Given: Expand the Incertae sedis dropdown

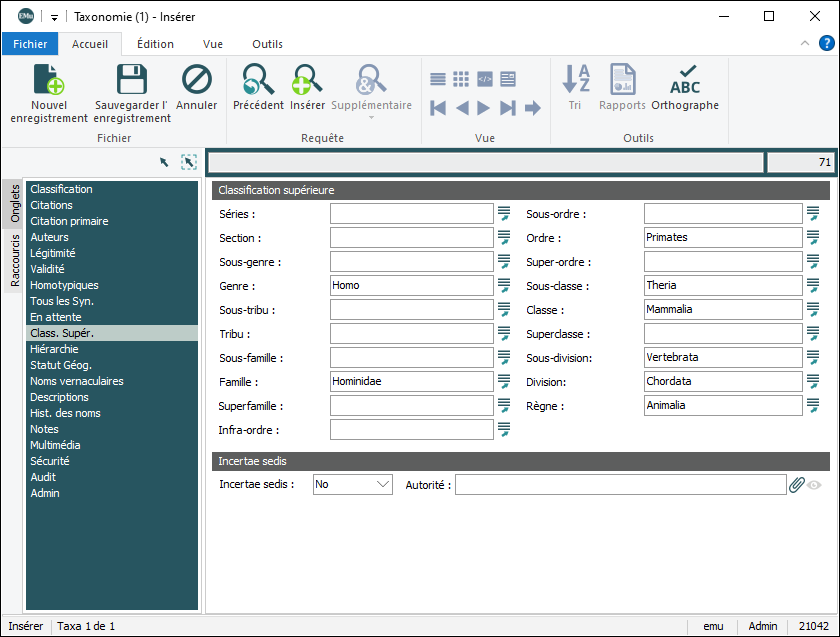Looking at the screenshot, I should pyautogui.click(x=382, y=485).
